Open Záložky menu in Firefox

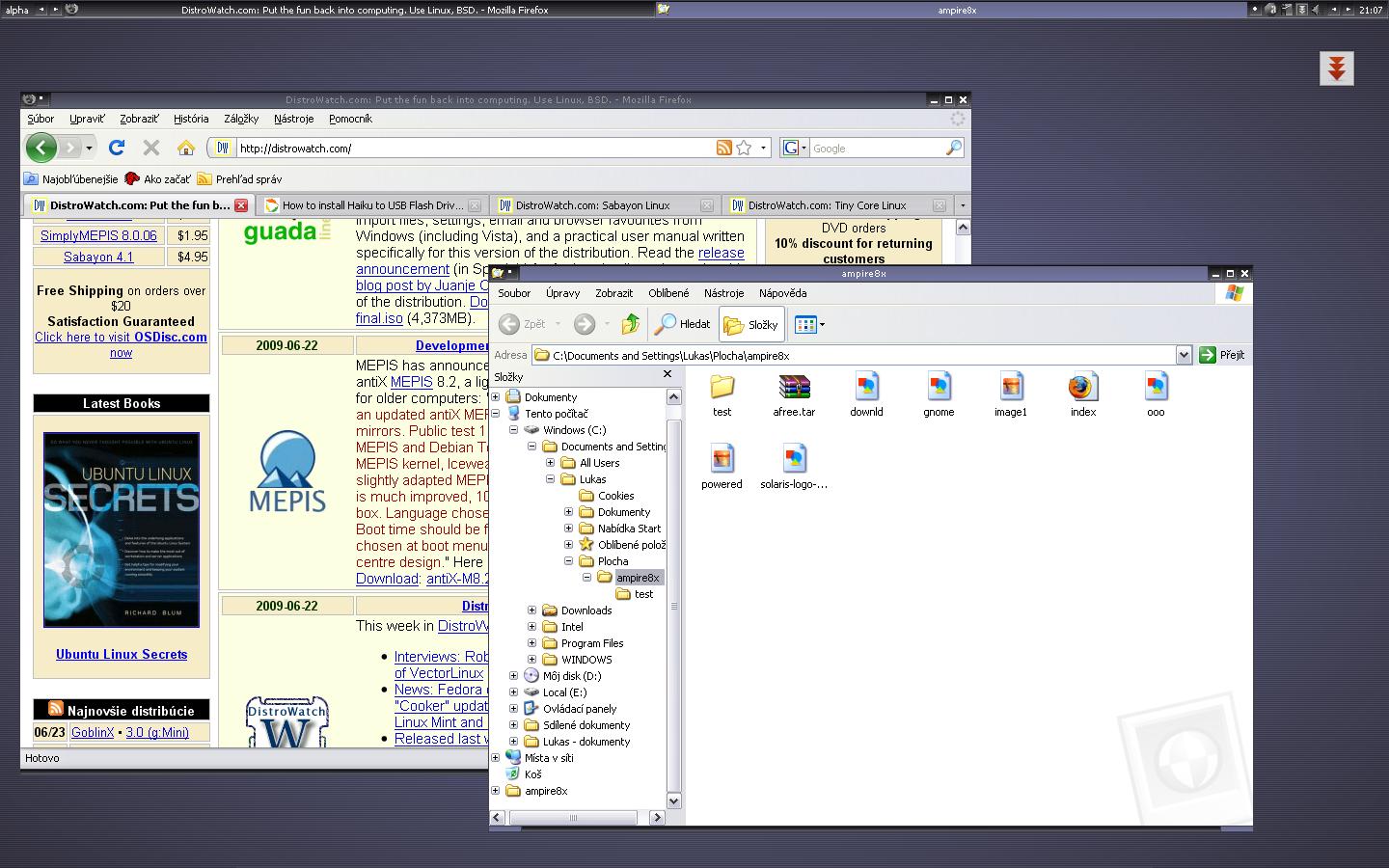click(241, 119)
